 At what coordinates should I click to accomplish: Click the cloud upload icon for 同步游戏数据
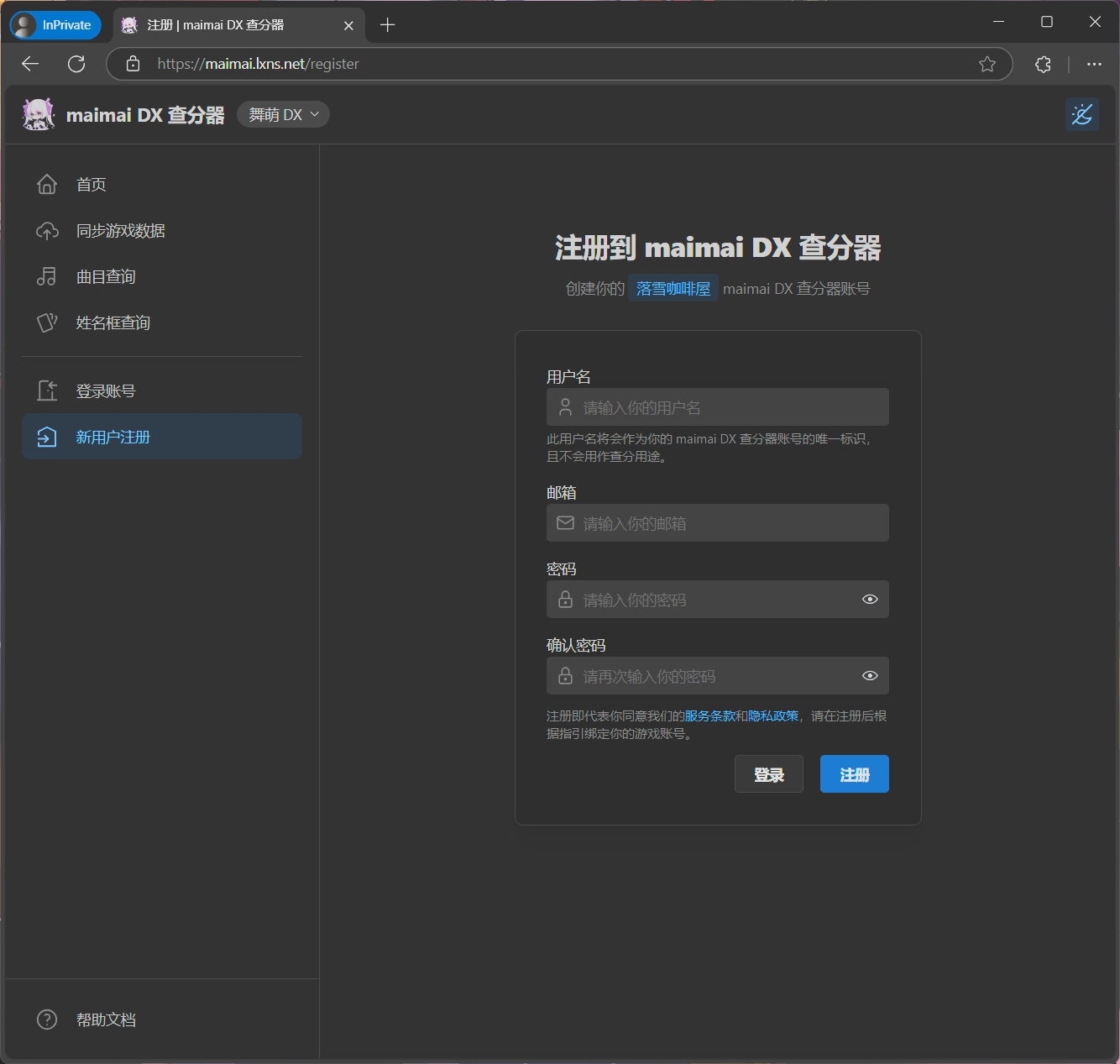[47, 231]
